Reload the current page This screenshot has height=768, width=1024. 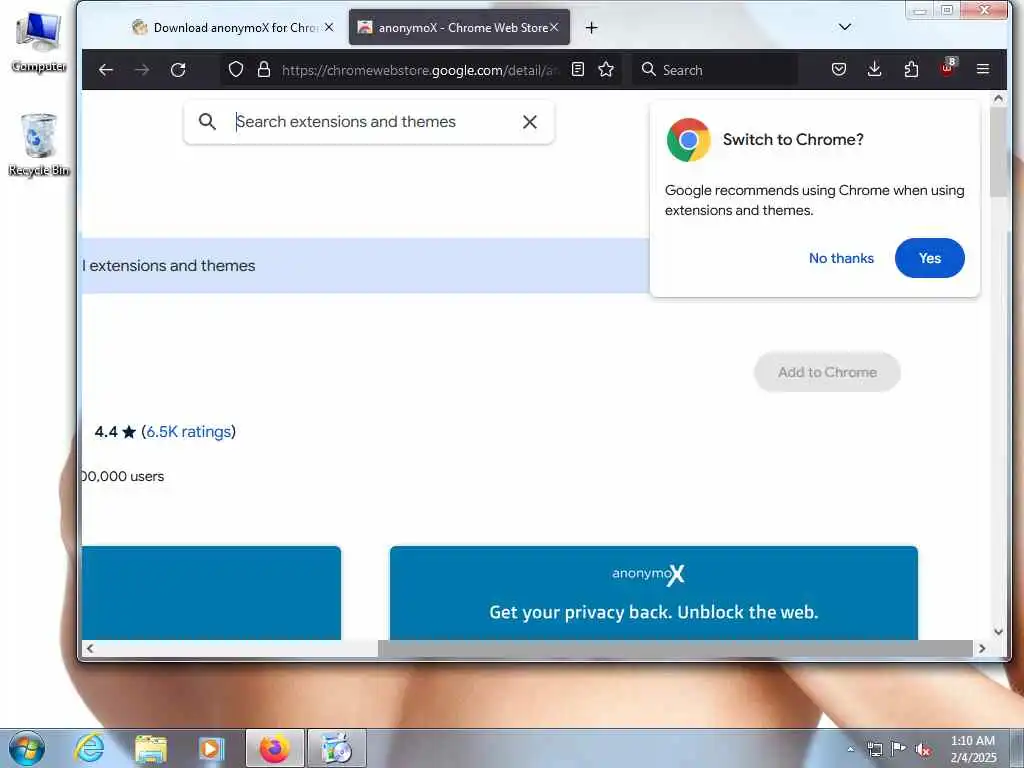pos(178,69)
